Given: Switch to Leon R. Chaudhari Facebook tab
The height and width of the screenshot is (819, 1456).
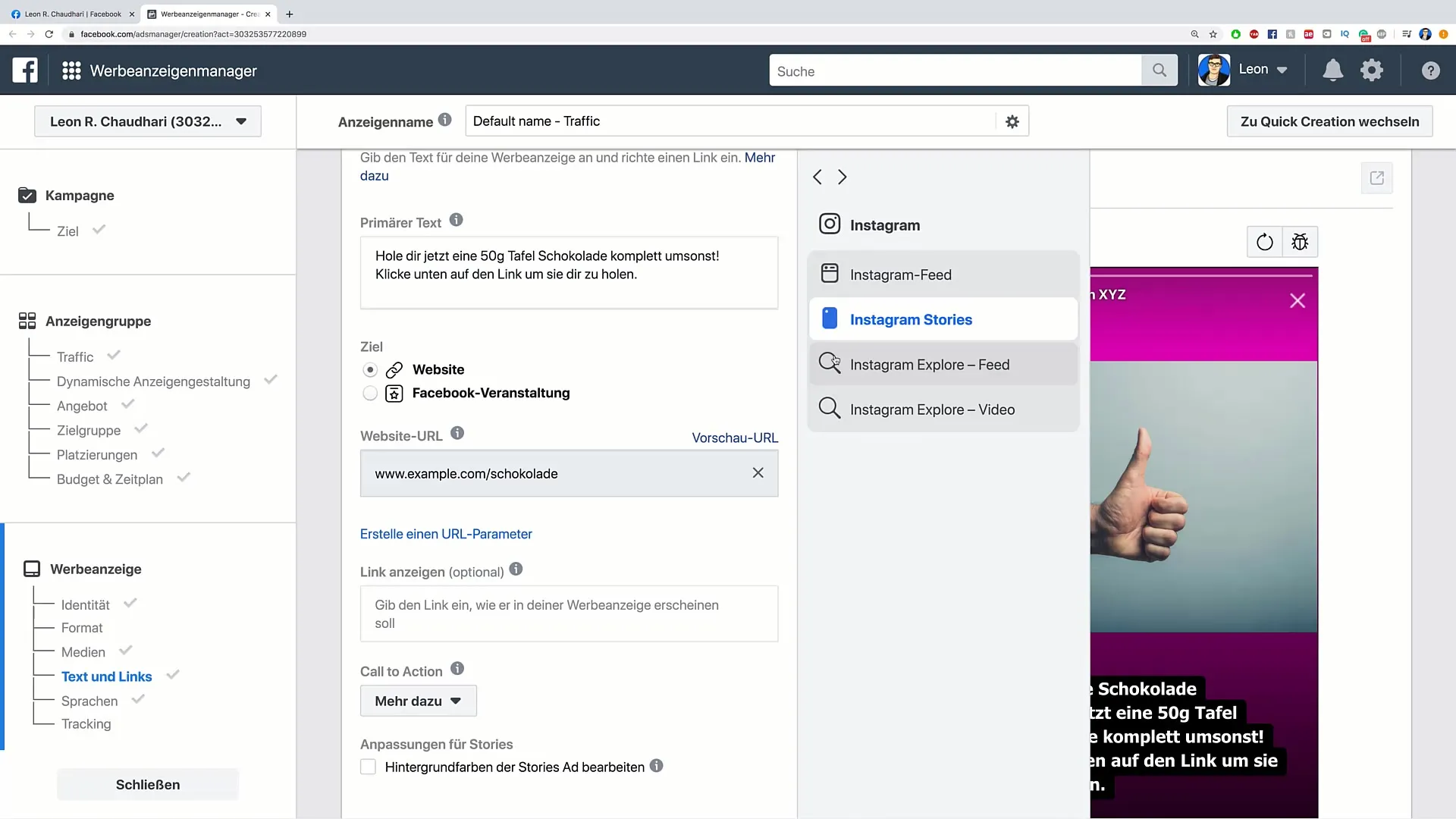Looking at the screenshot, I should click(73, 14).
